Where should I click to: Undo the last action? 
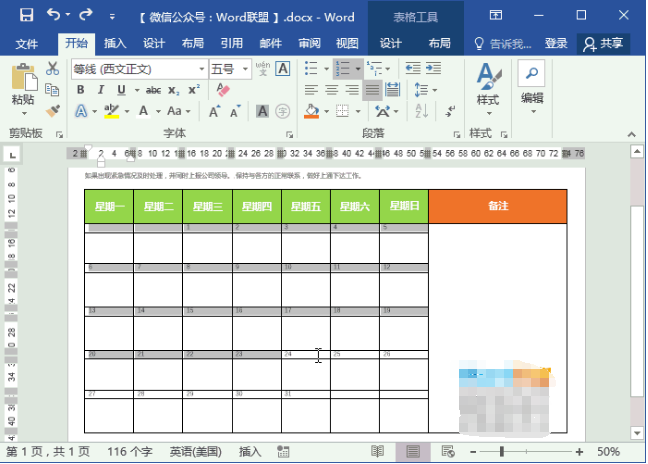(x=54, y=15)
